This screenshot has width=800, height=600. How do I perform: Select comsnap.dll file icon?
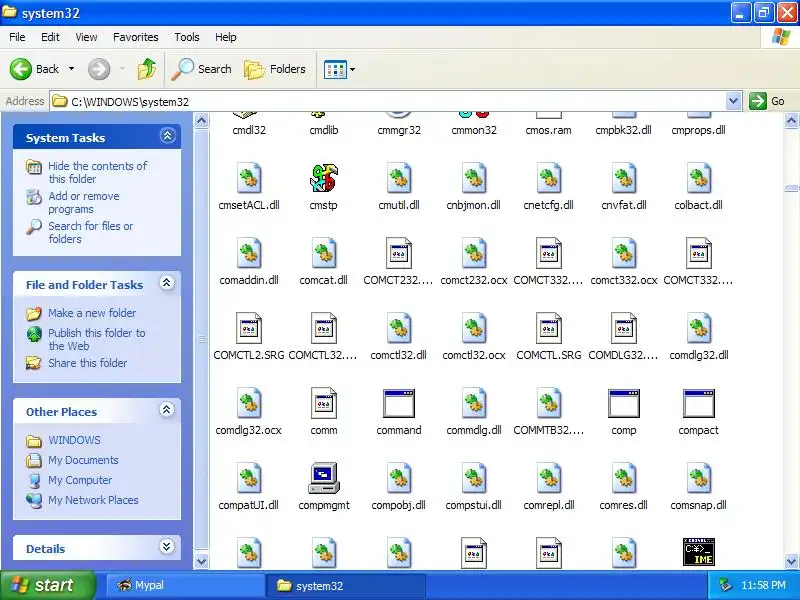pyautogui.click(x=698, y=478)
